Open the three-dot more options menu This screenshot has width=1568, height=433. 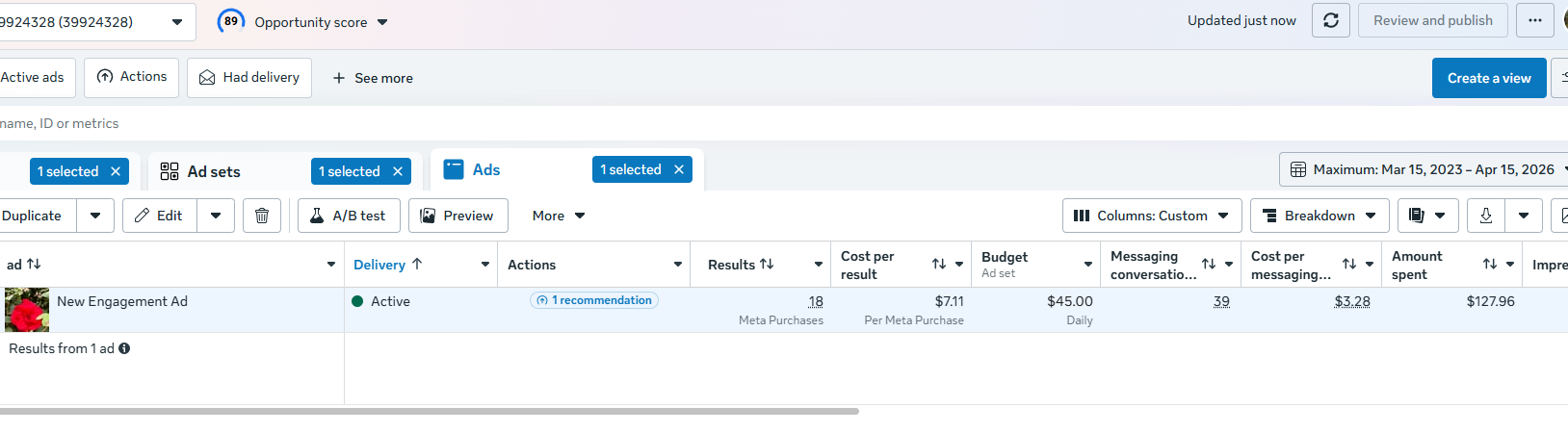click(x=1534, y=20)
